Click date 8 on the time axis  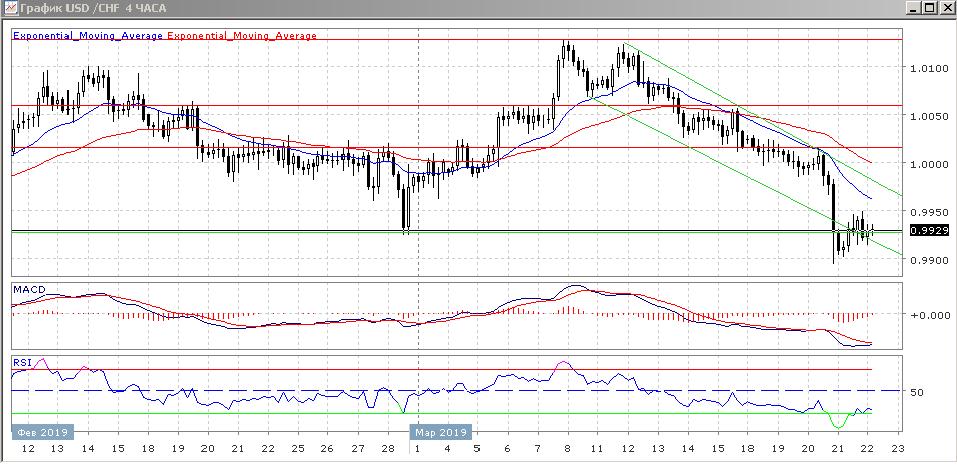pos(568,451)
